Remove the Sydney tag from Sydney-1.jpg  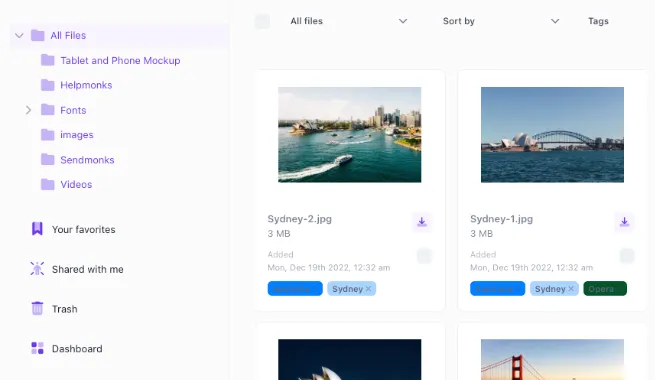click(571, 289)
